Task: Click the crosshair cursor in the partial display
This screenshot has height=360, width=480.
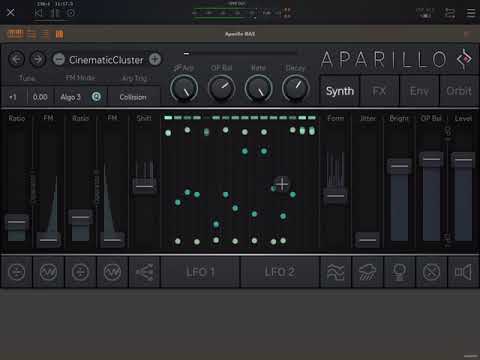Action: point(282,184)
